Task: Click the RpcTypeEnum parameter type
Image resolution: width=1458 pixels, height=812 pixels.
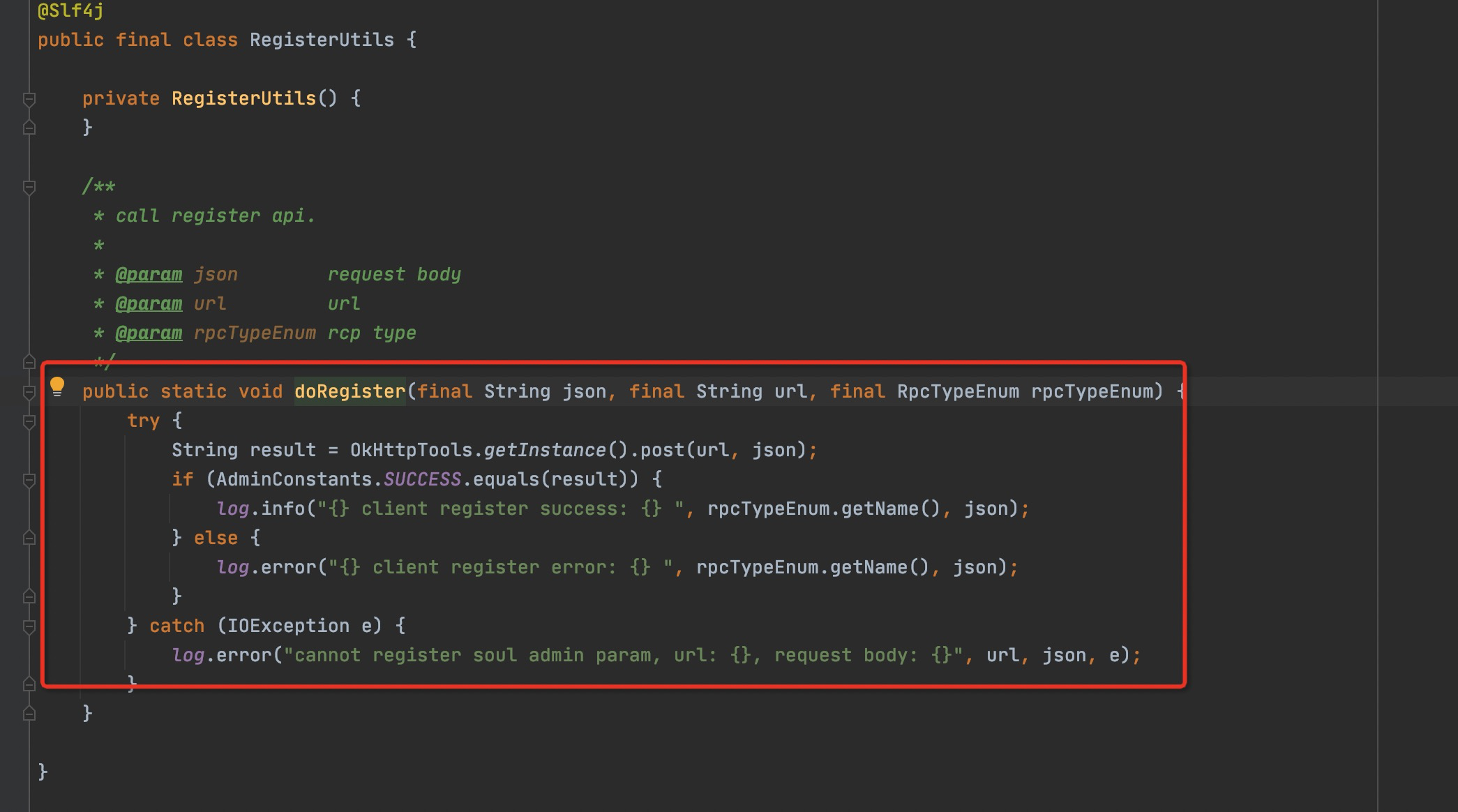Action: [958, 391]
